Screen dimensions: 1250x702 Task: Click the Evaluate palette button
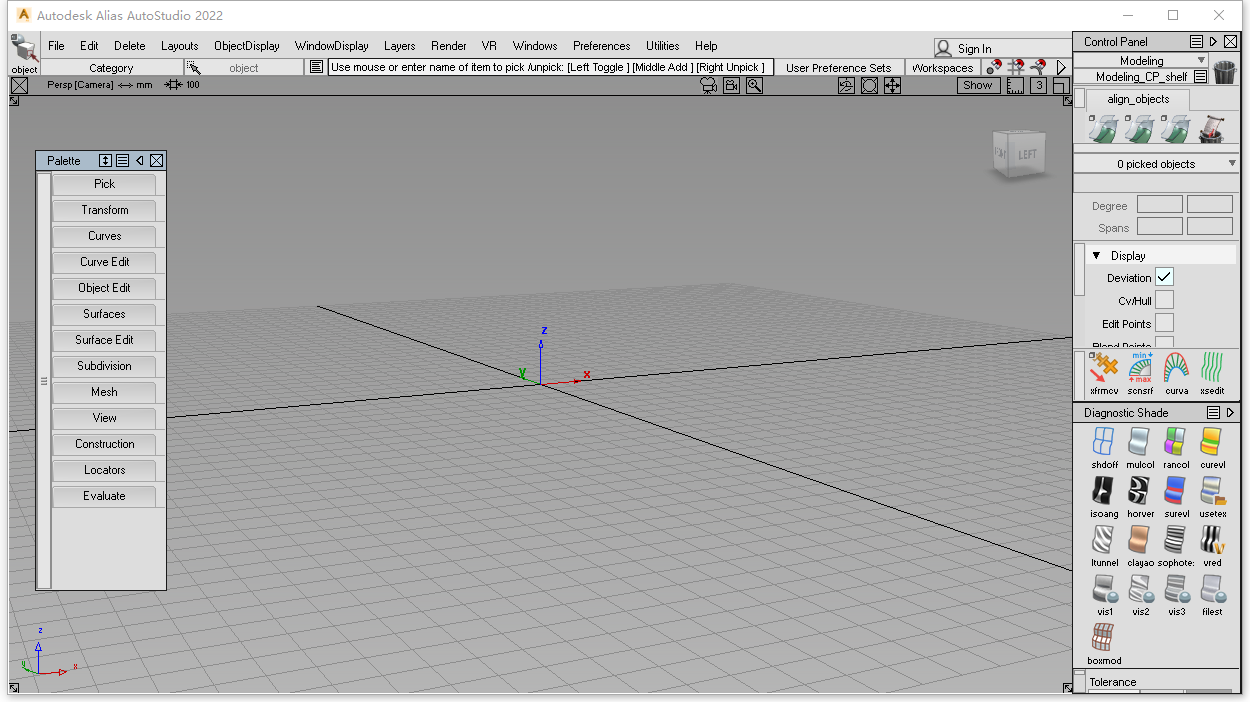pyautogui.click(x=104, y=496)
